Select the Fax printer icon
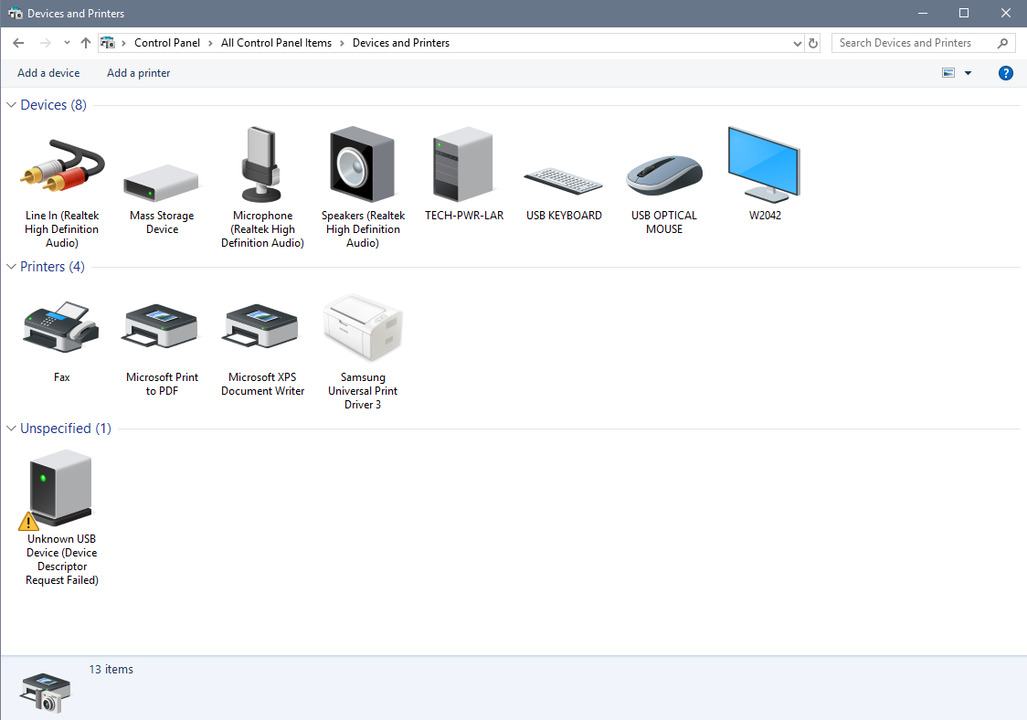 tap(62, 327)
